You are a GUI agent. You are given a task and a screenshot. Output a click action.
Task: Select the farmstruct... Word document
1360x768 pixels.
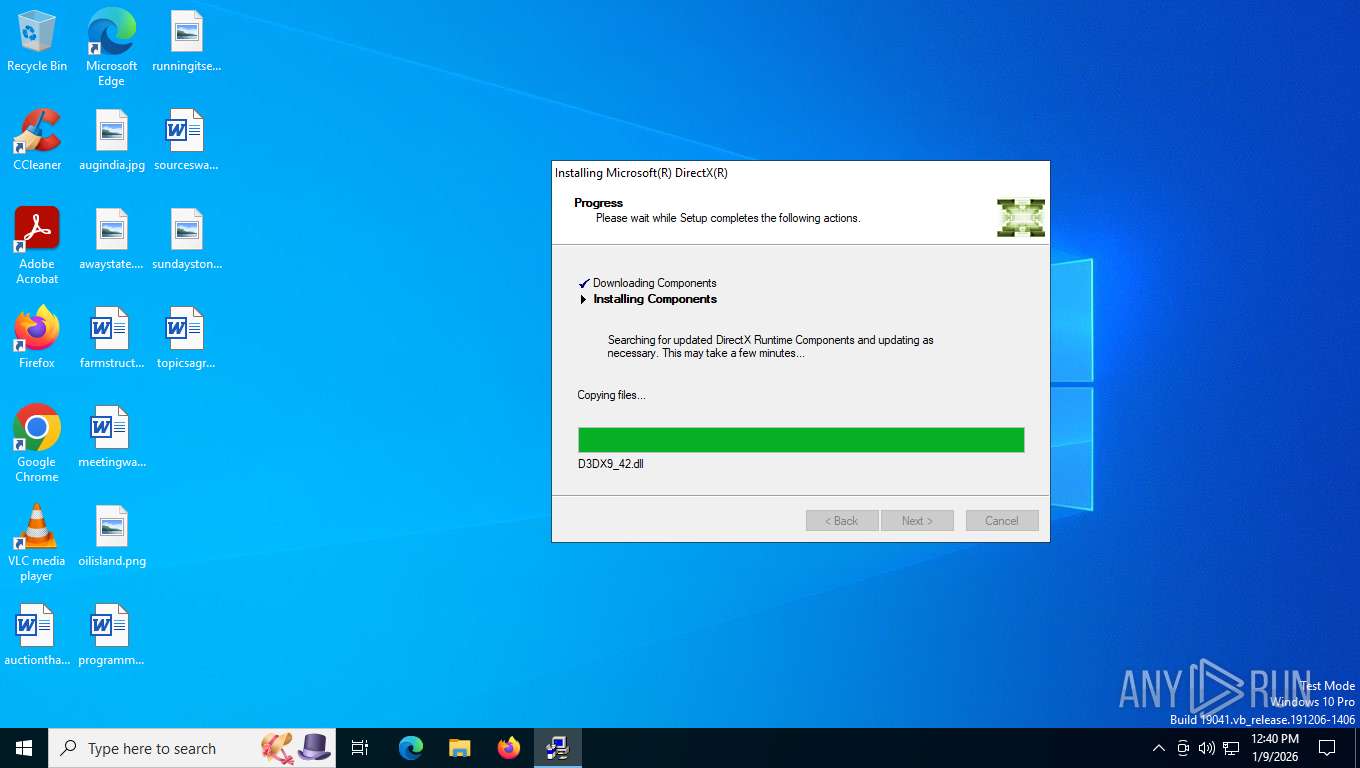coord(111,338)
